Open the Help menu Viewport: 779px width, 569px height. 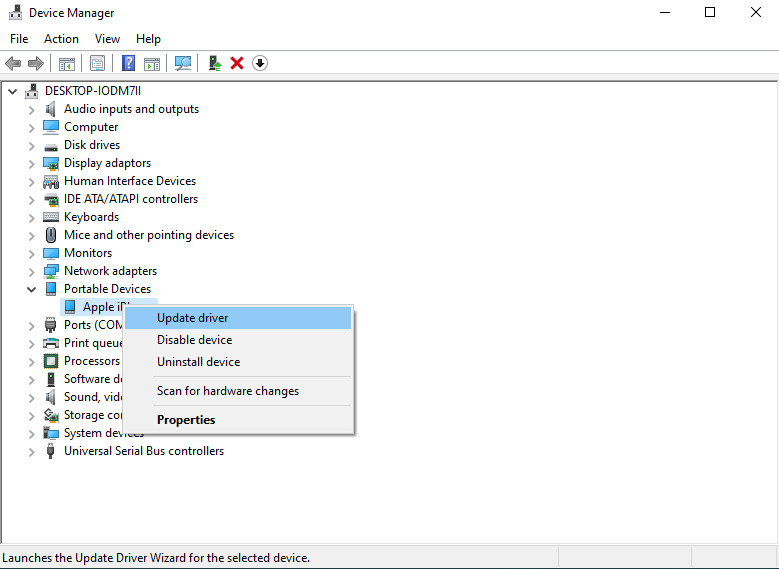148,39
